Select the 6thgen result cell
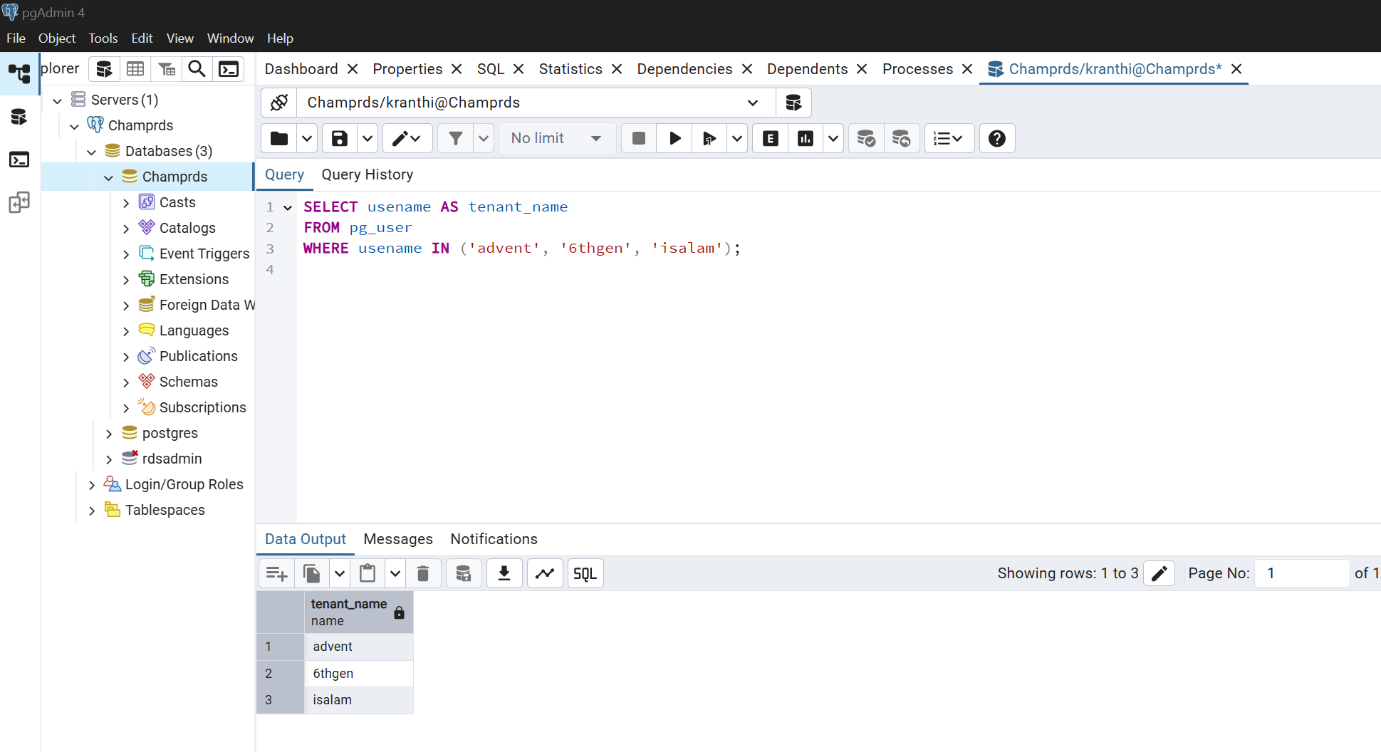The width and height of the screenshot is (1381, 752). tap(358, 673)
